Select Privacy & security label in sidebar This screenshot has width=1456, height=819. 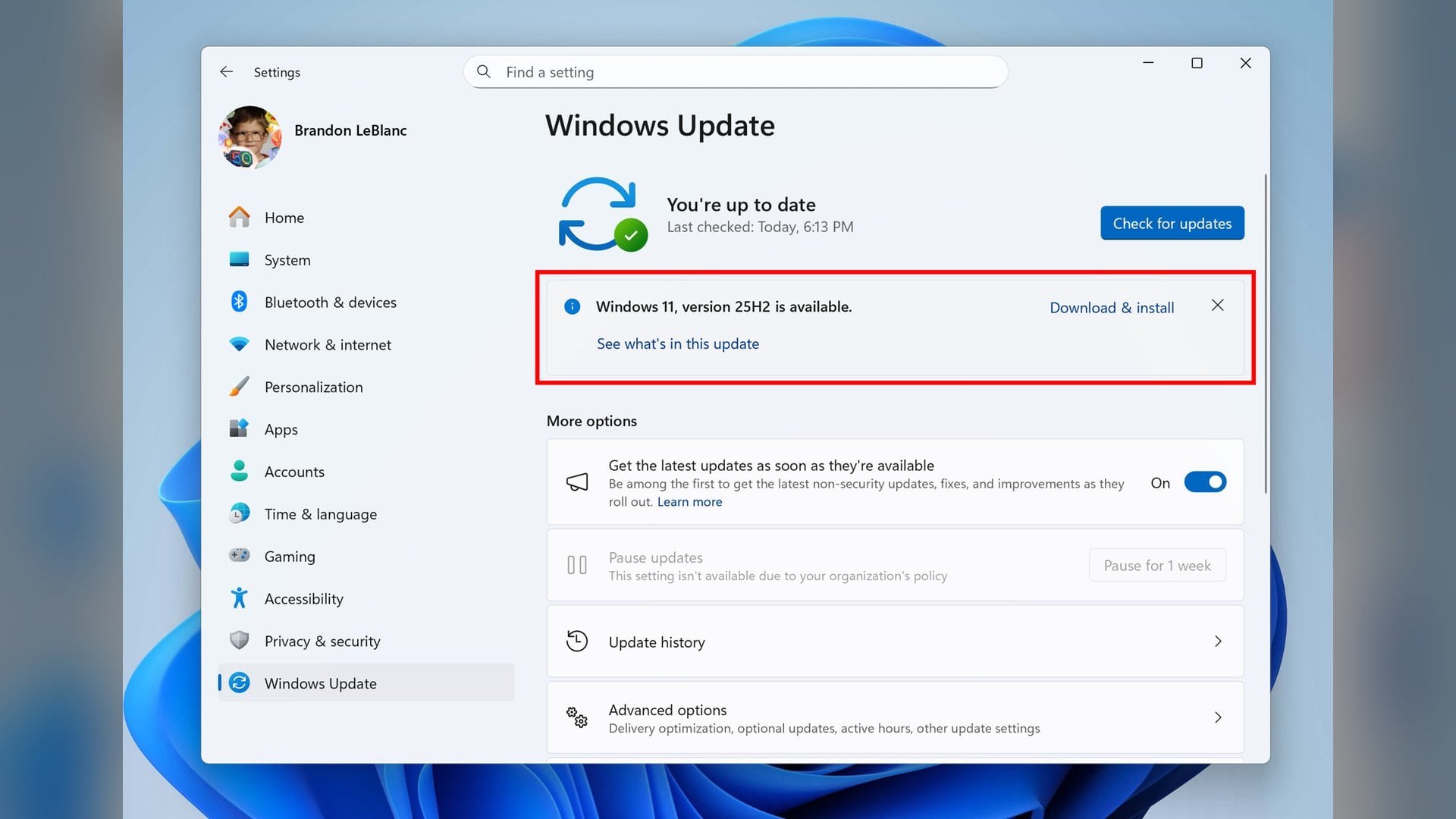322,641
